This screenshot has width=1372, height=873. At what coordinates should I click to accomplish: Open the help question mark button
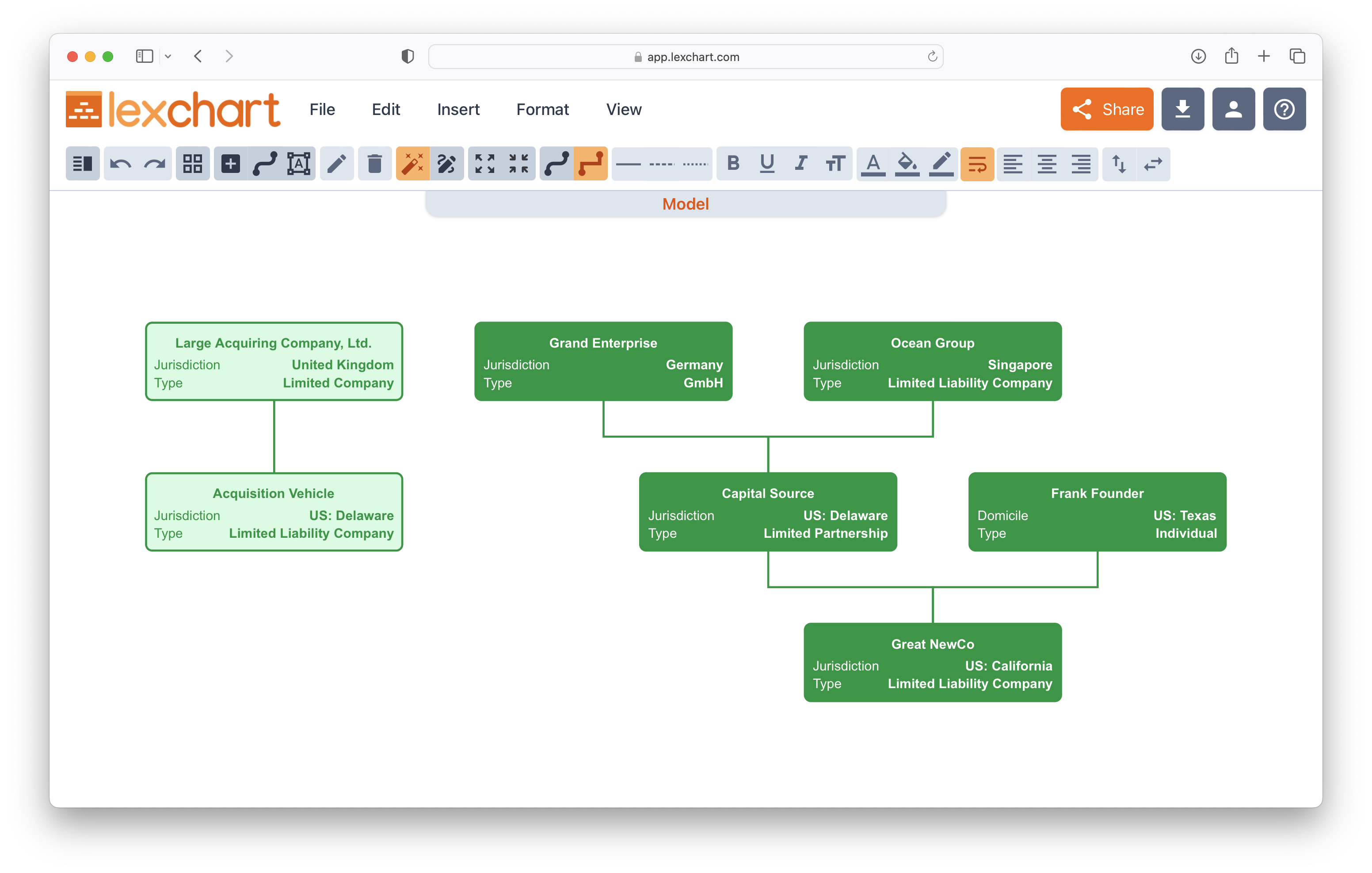click(1285, 109)
